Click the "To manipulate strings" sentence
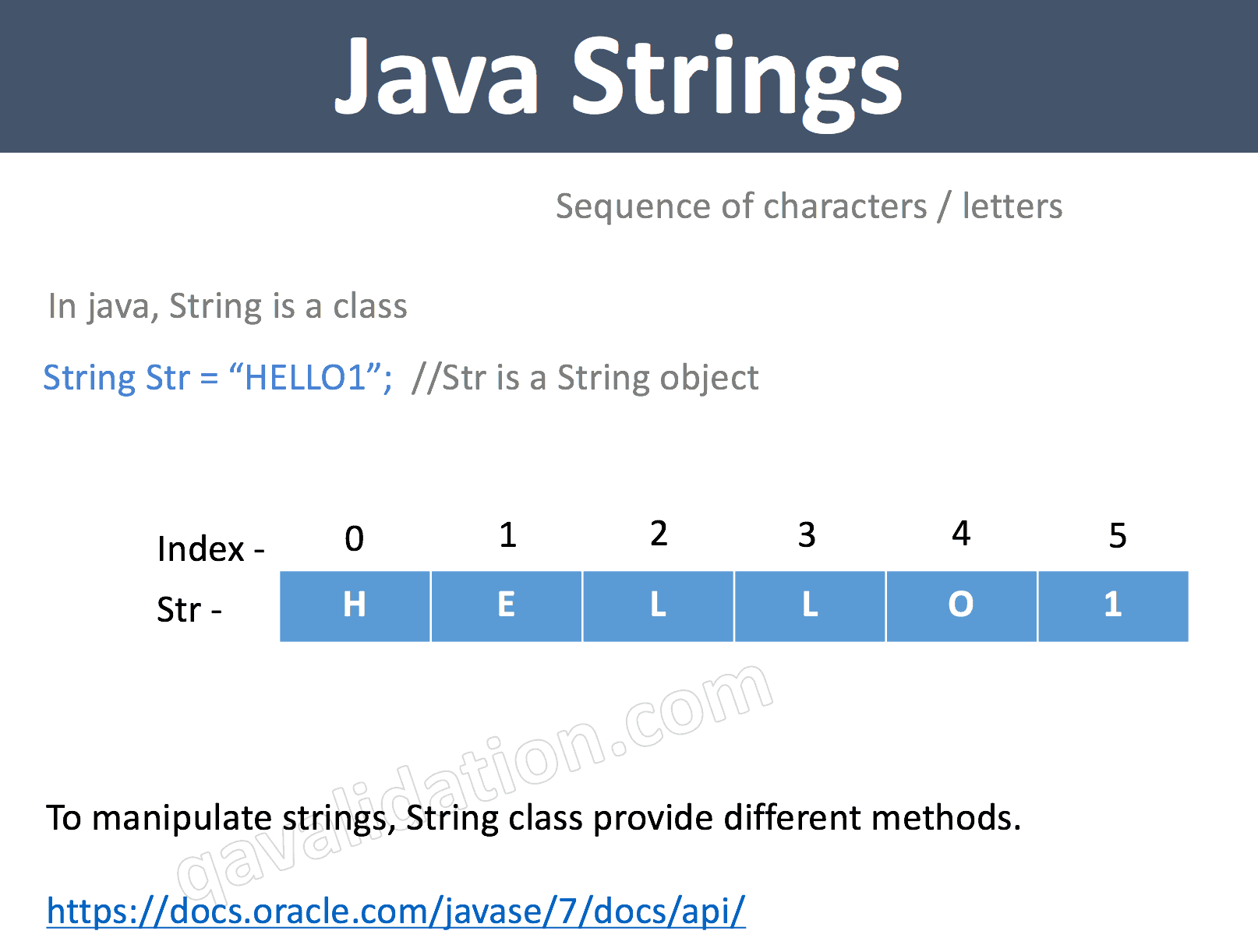Screen dimensions: 1258x952 [x=533, y=818]
